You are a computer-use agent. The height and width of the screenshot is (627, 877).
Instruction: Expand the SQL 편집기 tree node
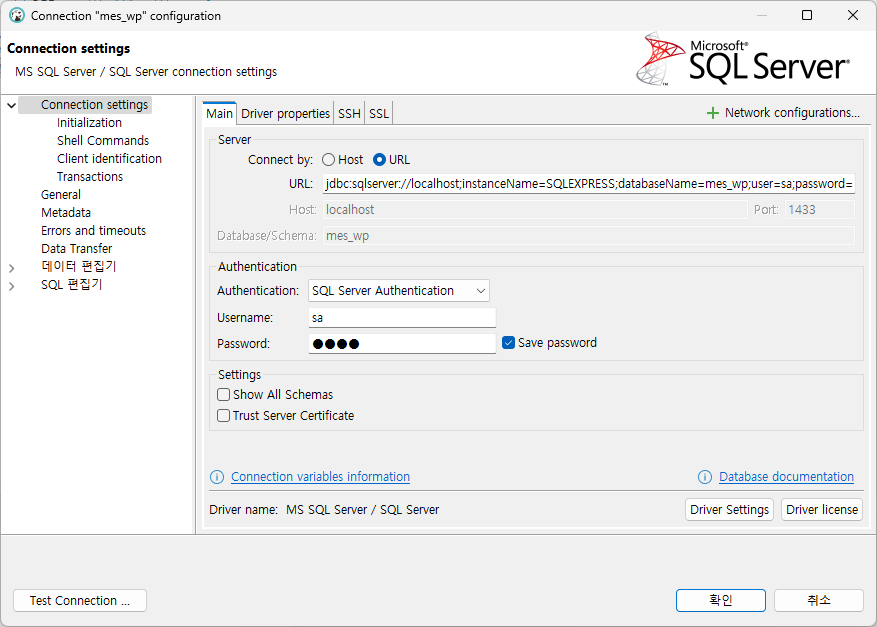(11, 286)
